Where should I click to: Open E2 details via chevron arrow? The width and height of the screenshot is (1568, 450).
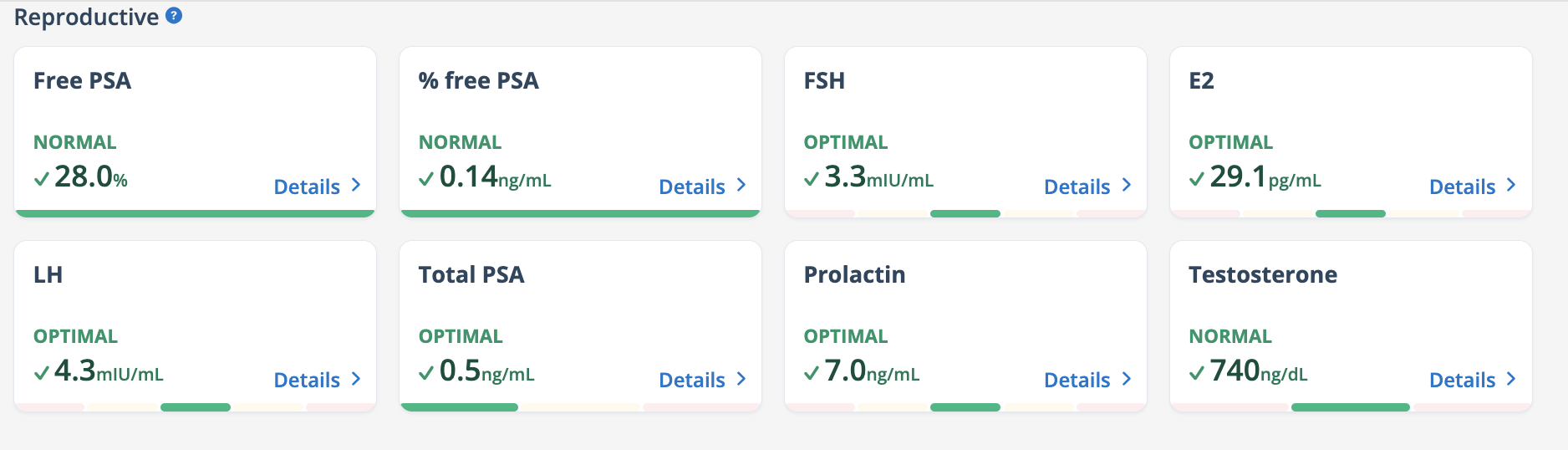tap(1511, 185)
